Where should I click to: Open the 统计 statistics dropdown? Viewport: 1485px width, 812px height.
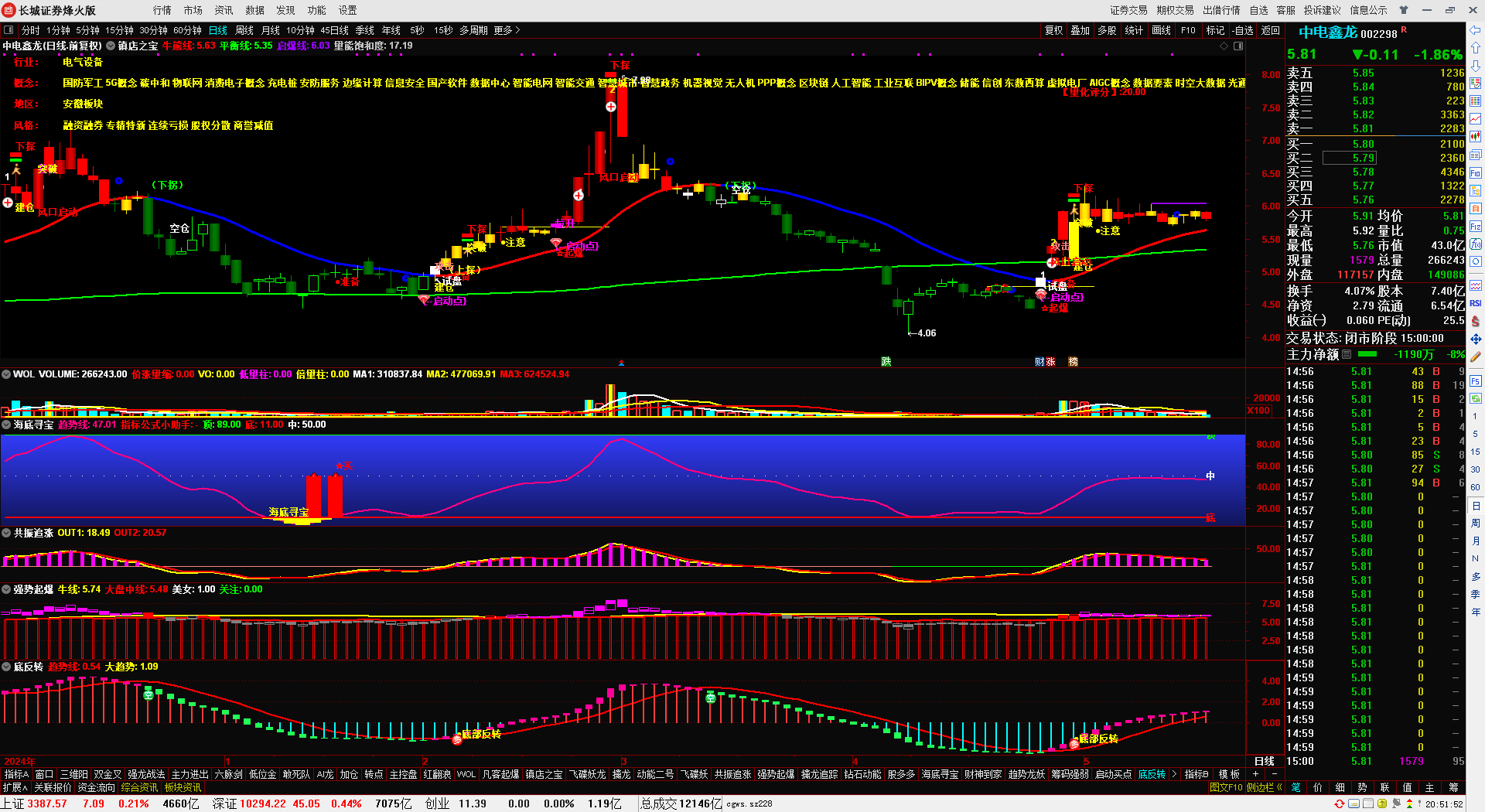pos(1133,30)
